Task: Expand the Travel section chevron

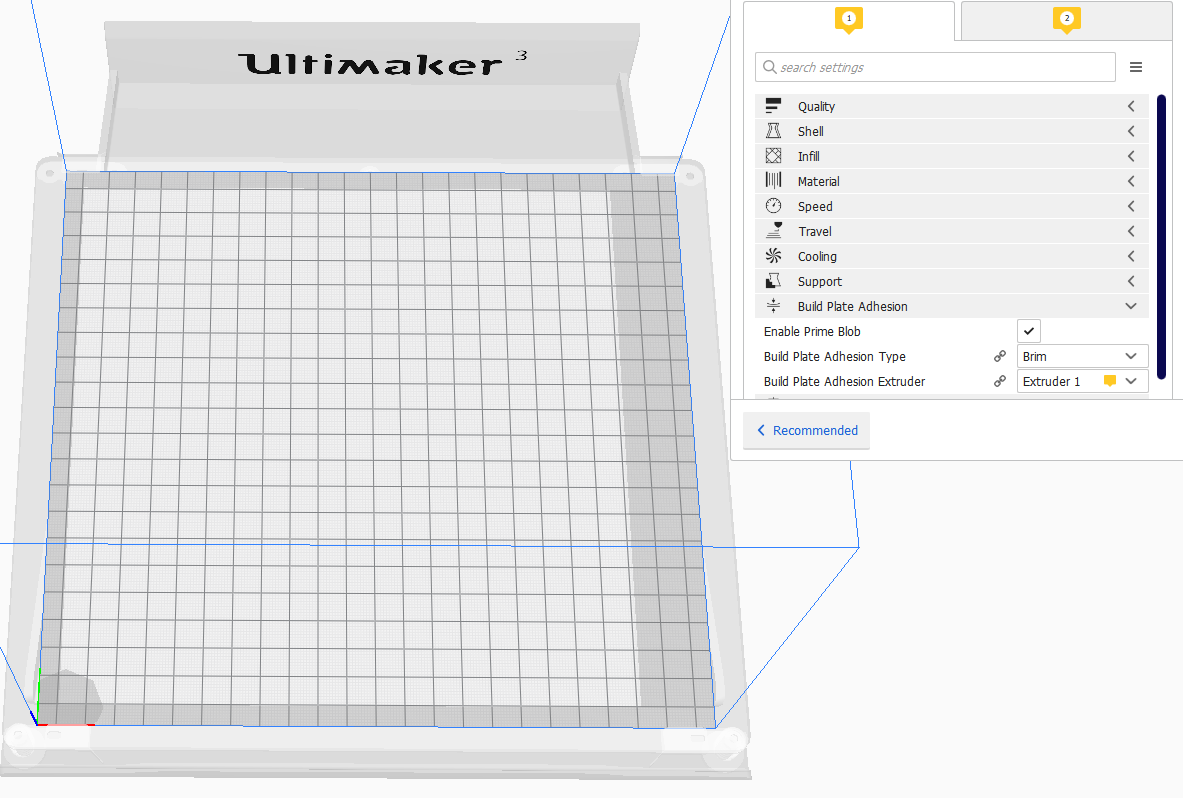Action: point(1131,231)
